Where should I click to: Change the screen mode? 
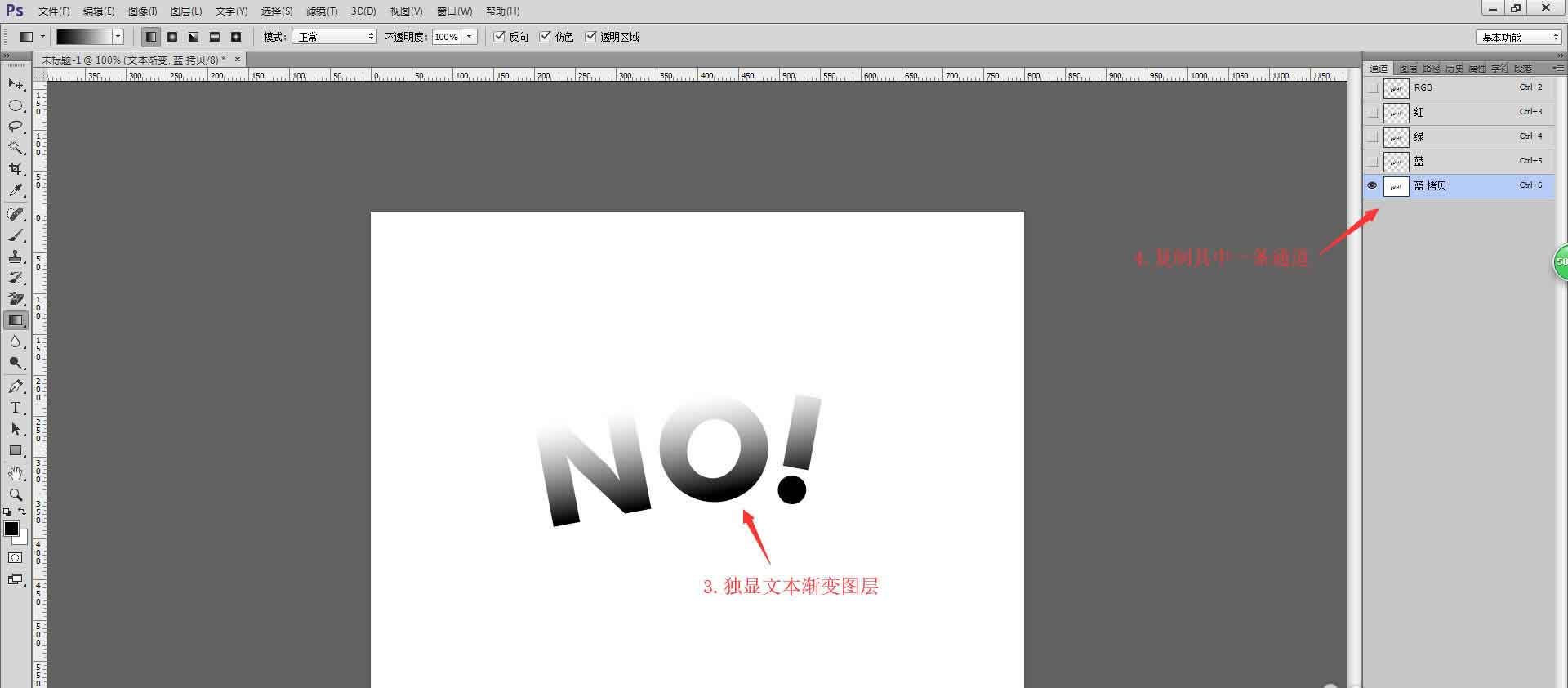coord(16,579)
